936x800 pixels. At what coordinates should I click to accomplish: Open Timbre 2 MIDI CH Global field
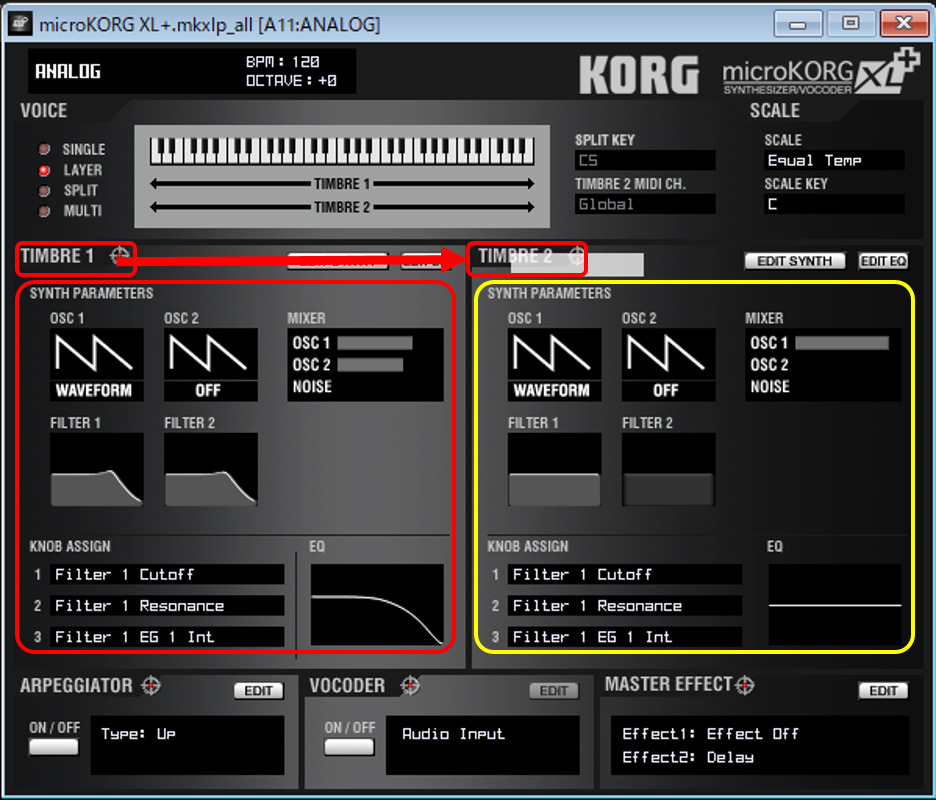[645, 204]
